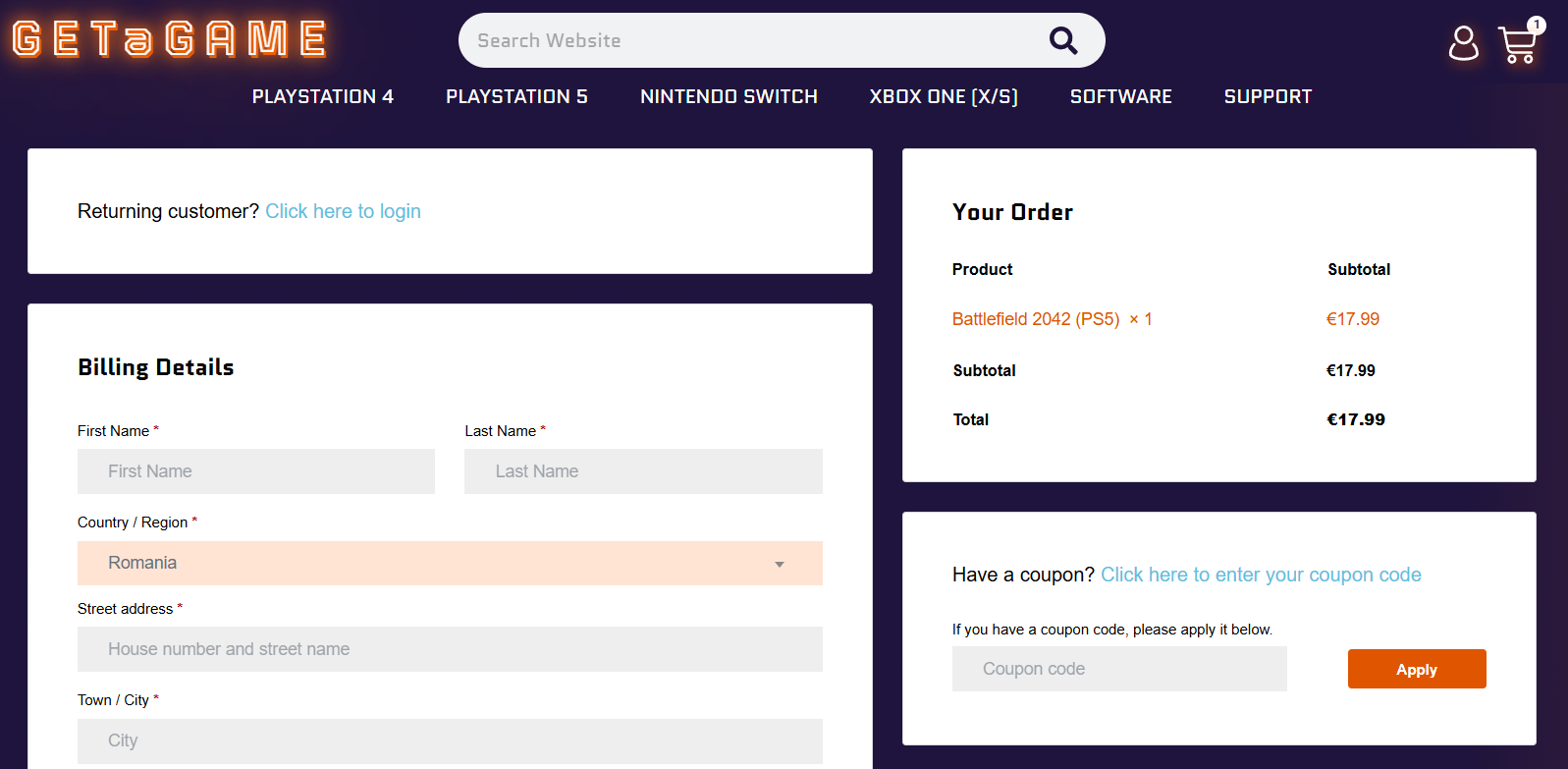This screenshot has width=1568, height=769.
Task: Open the shopping cart icon
Action: [1518, 44]
